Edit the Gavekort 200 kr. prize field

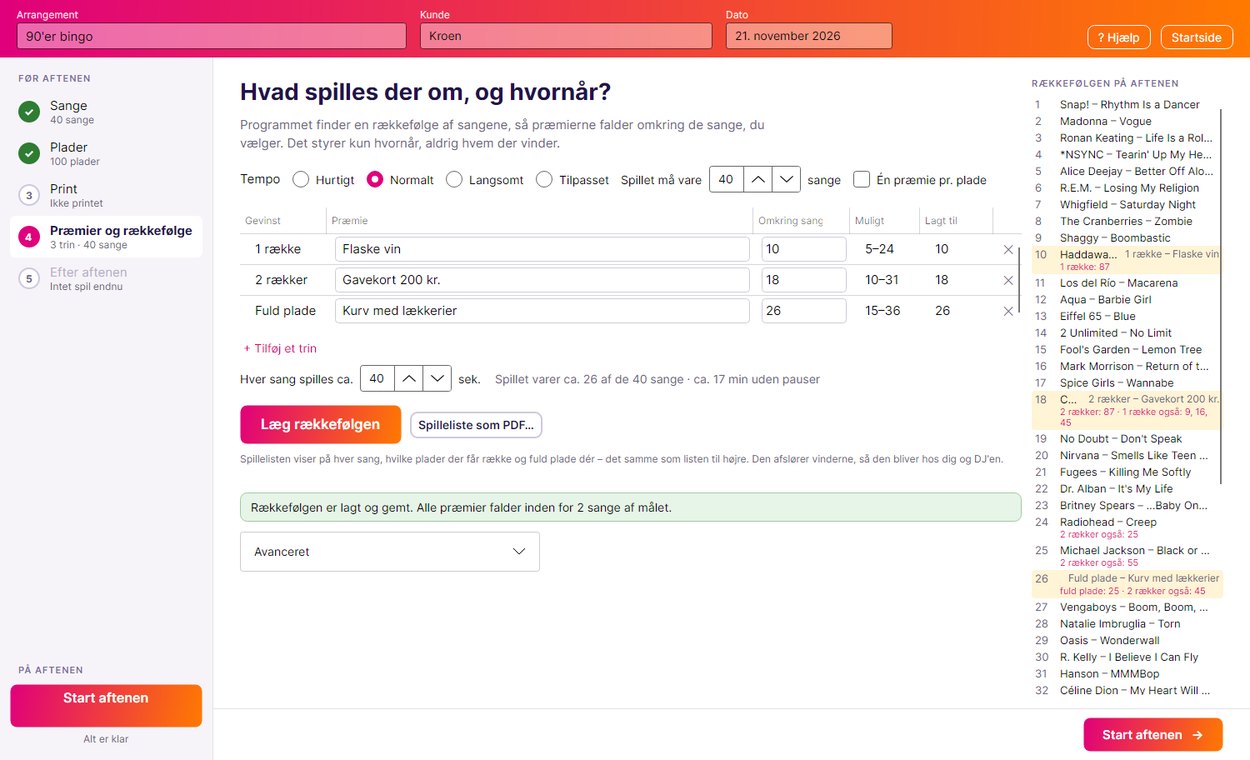click(542, 280)
